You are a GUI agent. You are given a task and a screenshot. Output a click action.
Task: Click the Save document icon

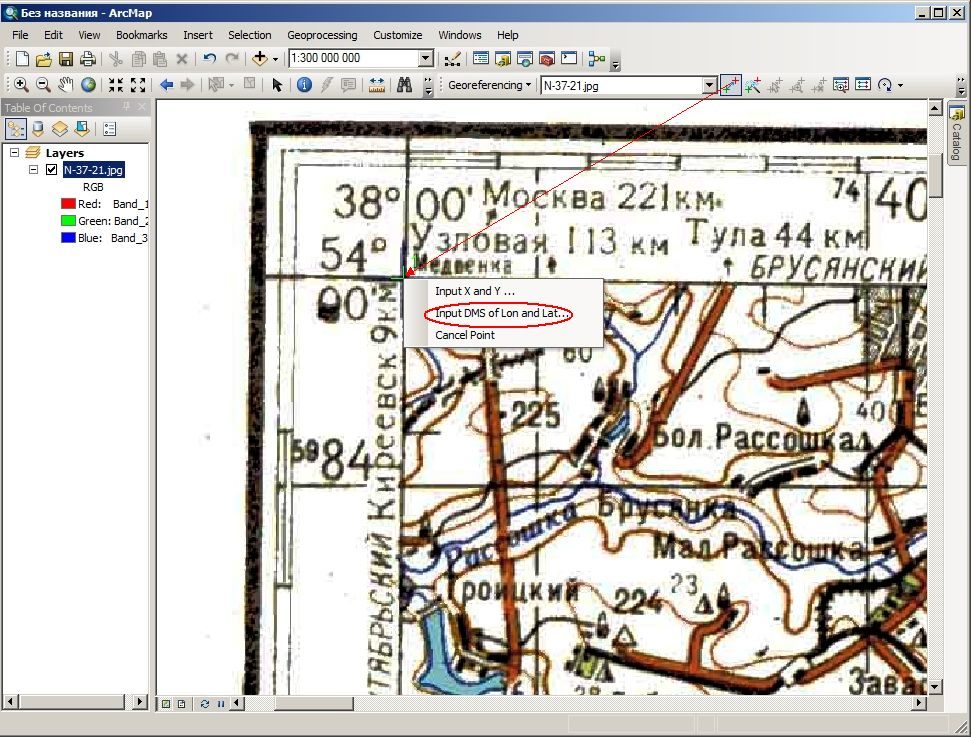[66, 59]
